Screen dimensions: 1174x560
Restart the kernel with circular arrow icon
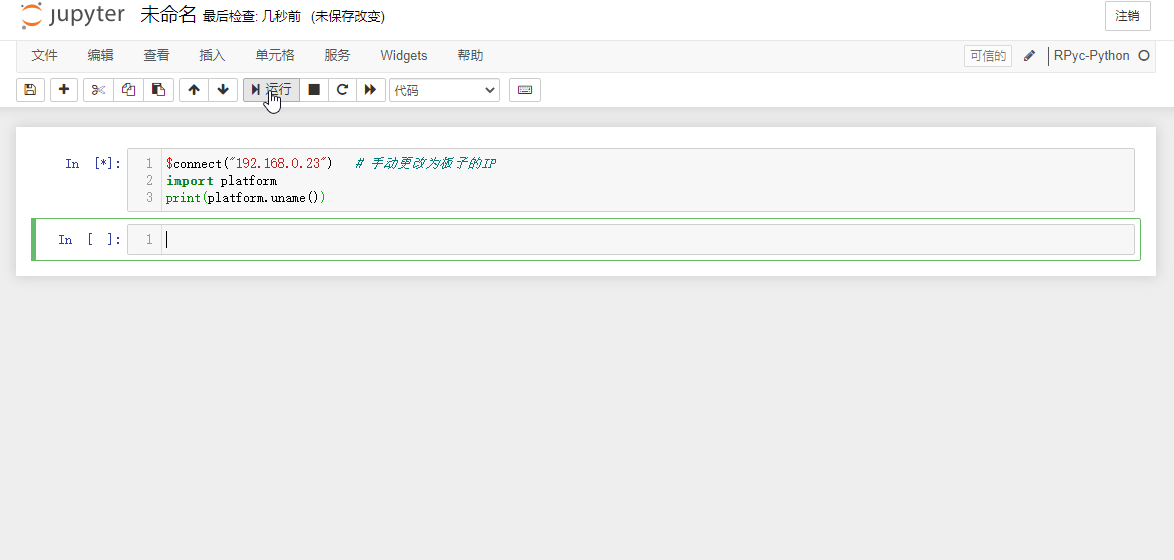(x=342, y=90)
